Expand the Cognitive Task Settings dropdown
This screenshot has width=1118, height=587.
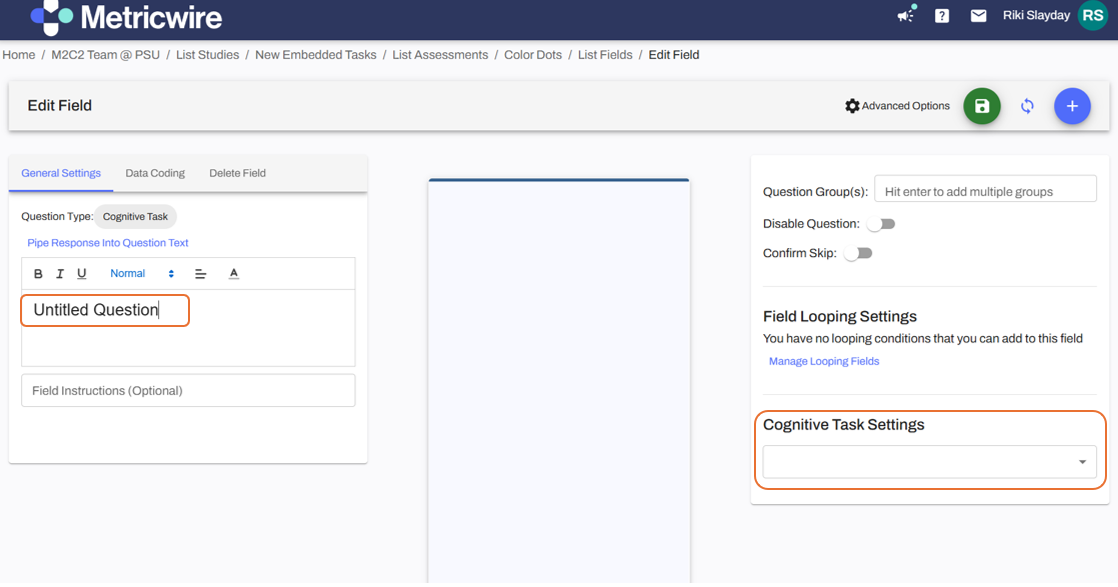(929, 462)
